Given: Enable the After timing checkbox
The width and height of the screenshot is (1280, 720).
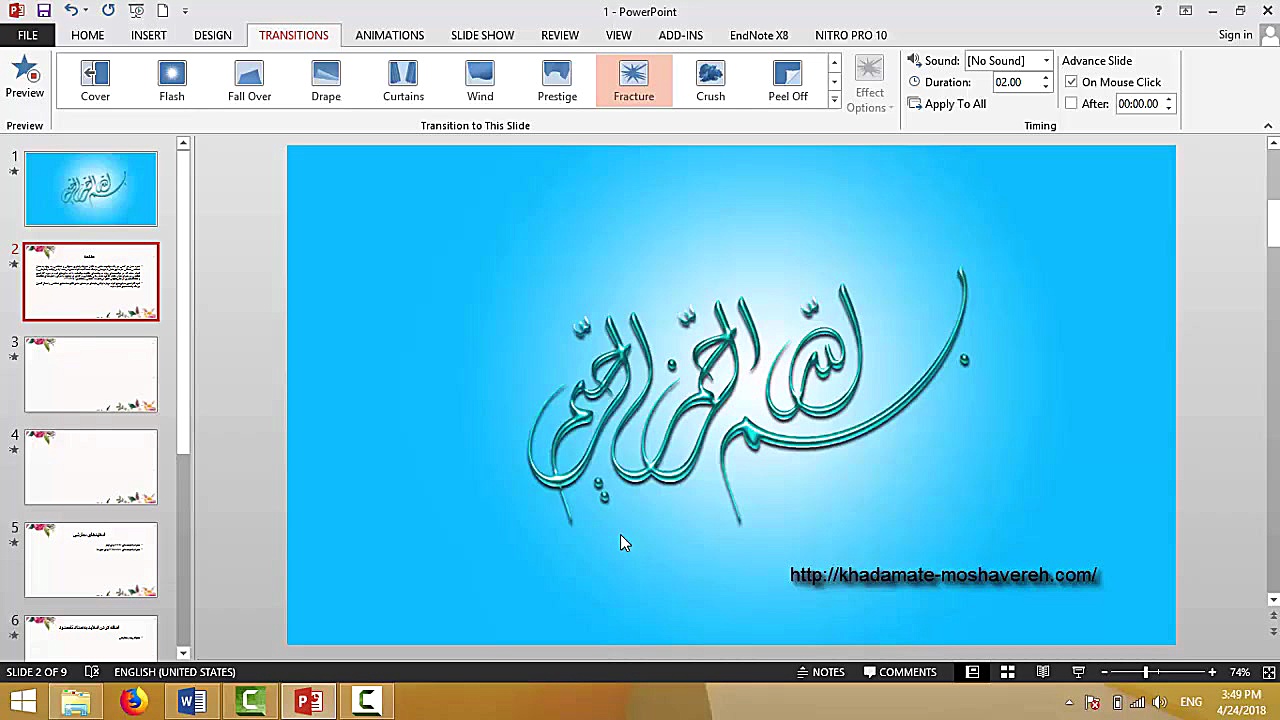Looking at the screenshot, I should pos(1071,103).
